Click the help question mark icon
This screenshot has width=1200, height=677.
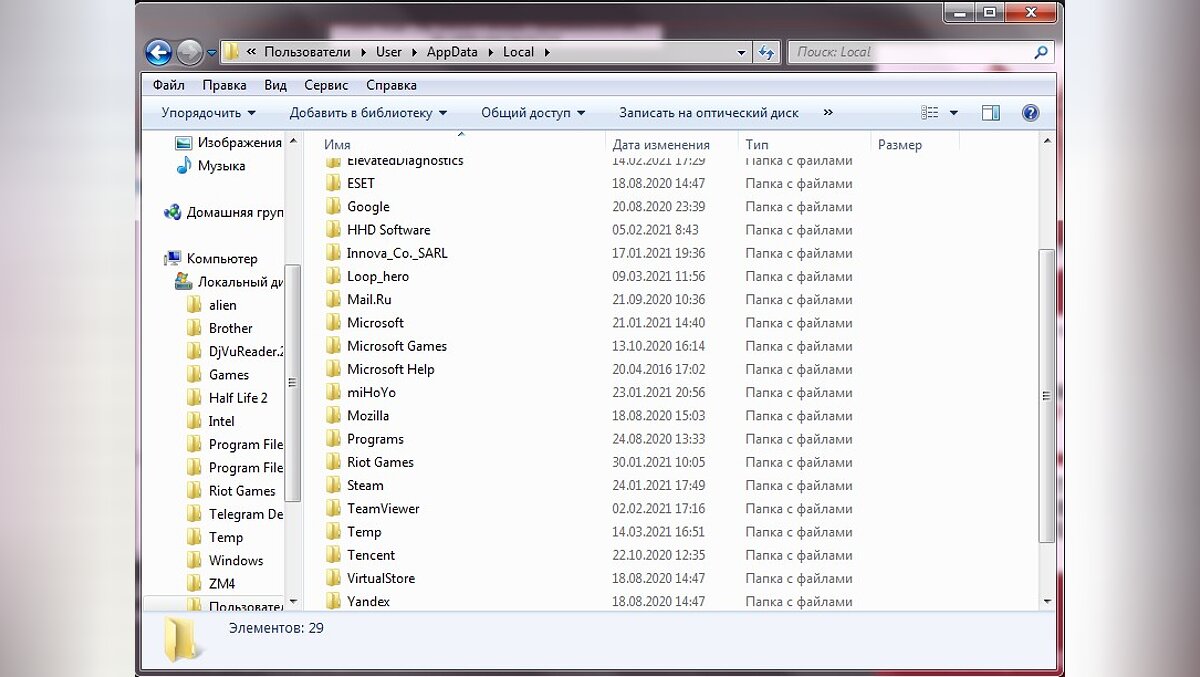[x=1031, y=113]
